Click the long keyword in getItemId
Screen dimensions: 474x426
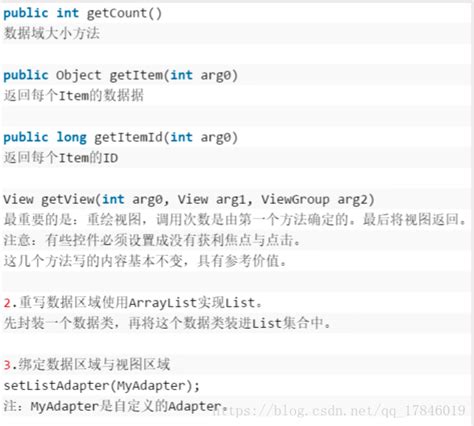[x=71, y=137]
